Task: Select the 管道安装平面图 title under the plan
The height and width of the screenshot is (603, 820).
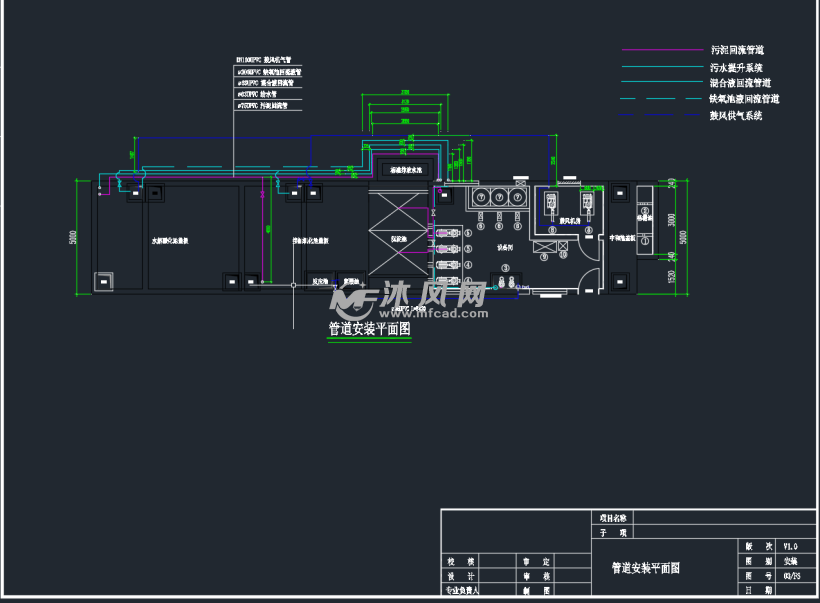Action: pyautogui.click(x=369, y=328)
